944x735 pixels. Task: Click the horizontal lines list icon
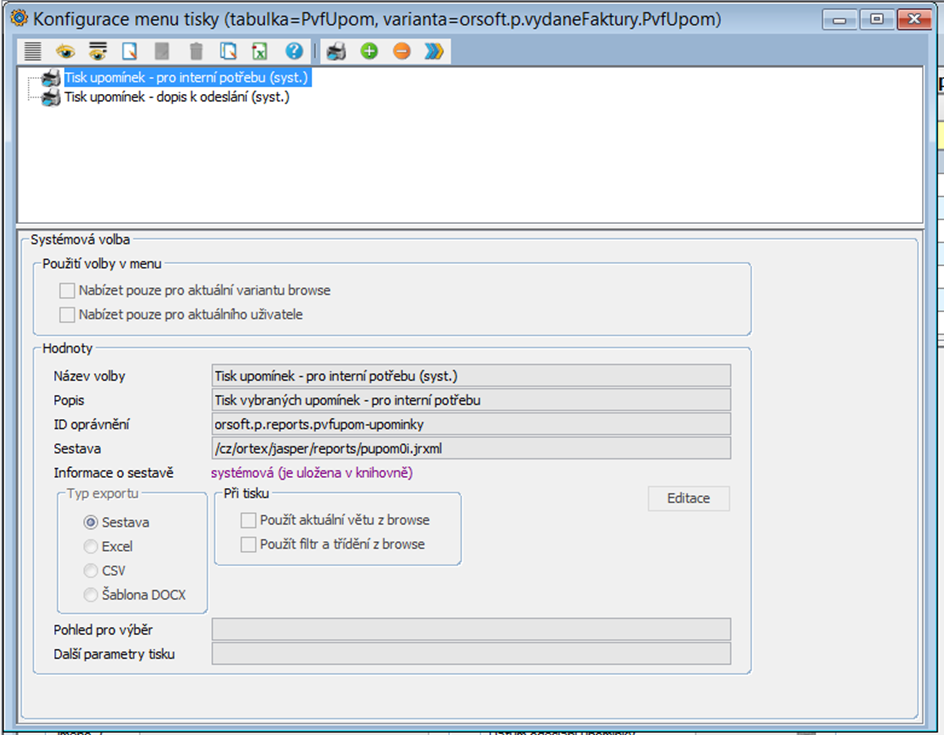pos(33,51)
